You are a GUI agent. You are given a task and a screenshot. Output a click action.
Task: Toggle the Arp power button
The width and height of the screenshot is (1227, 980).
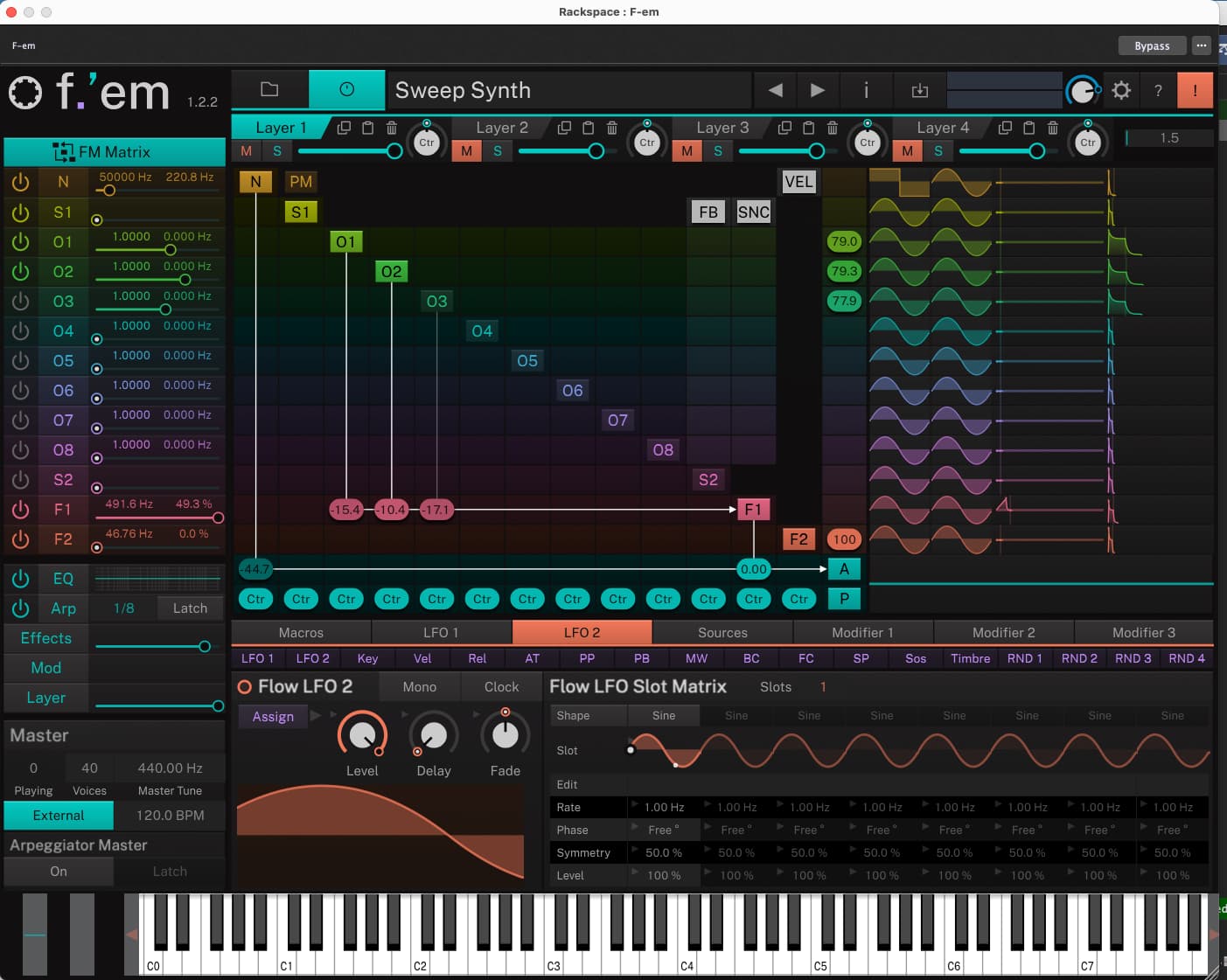point(21,608)
